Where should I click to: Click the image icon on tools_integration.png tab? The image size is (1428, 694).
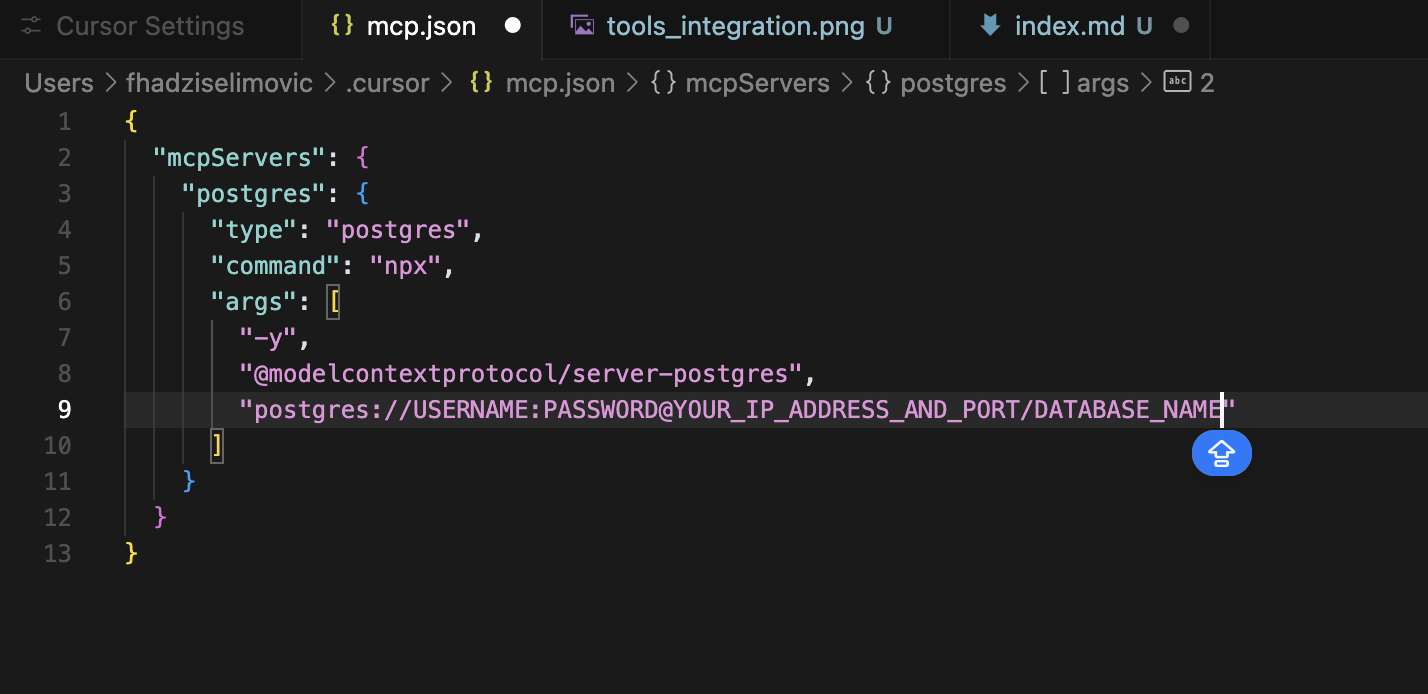[581, 26]
